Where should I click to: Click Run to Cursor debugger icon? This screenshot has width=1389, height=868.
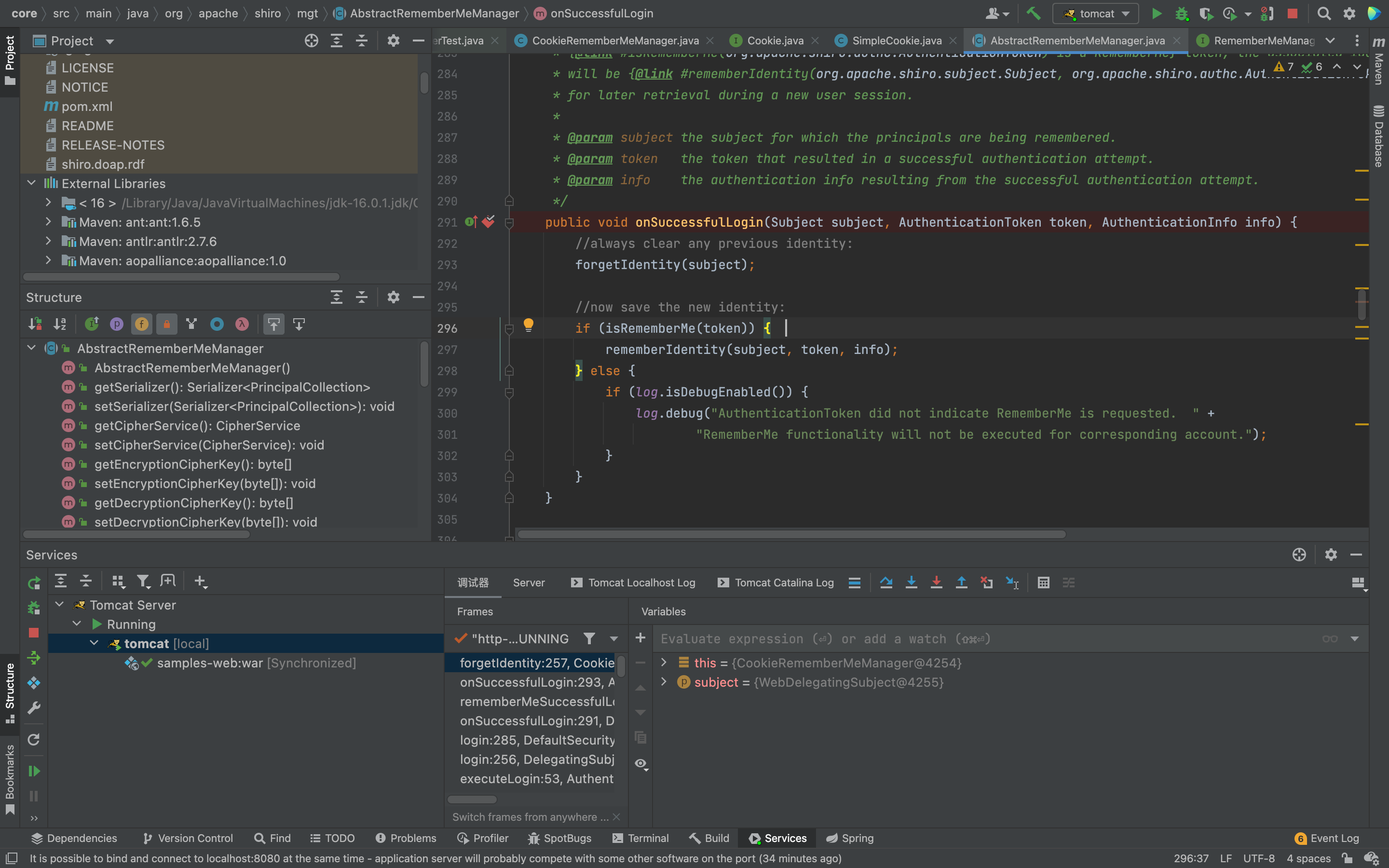pyautogui.click(x=1012, y=583)
